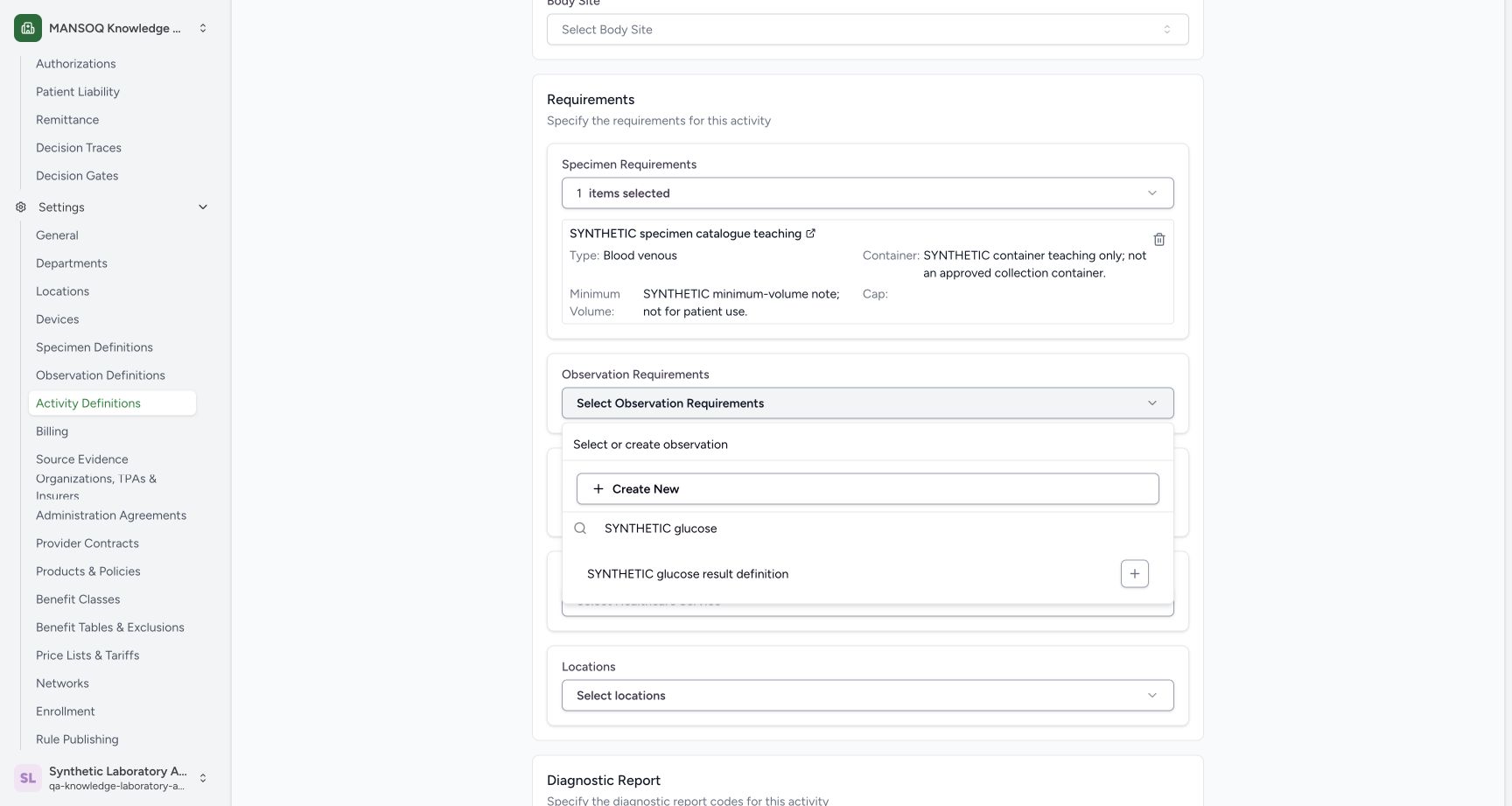Viewport: 1512px width, 806px height.
Task: Collapse the Settings section chevron
Action: pyautogui.click(x=203, y=207)
